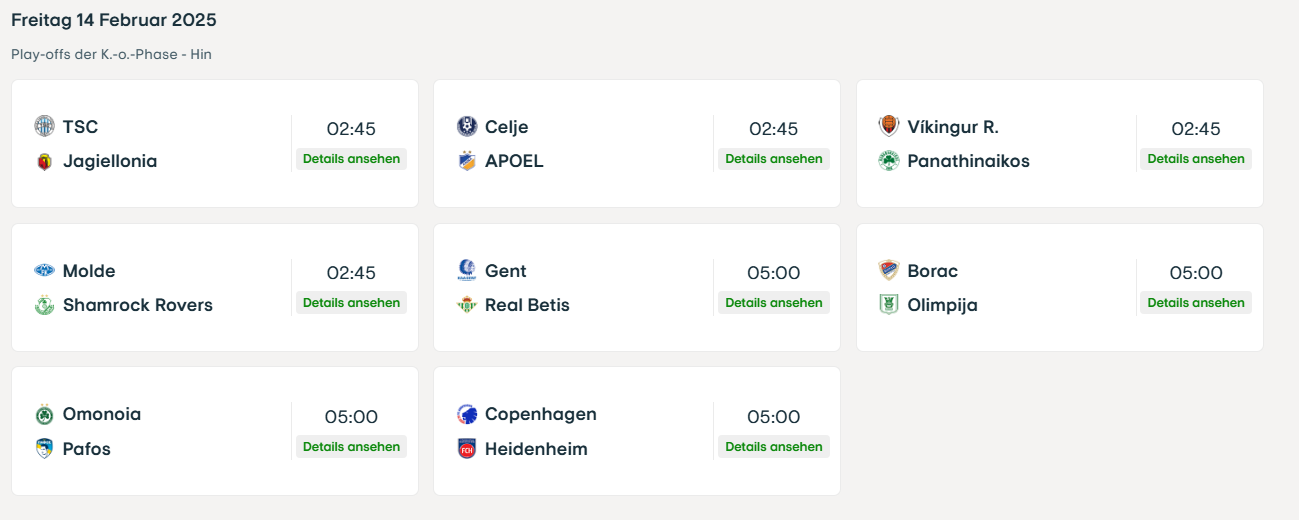Select the Shamrock Rovers team name

tap(138, 305)
